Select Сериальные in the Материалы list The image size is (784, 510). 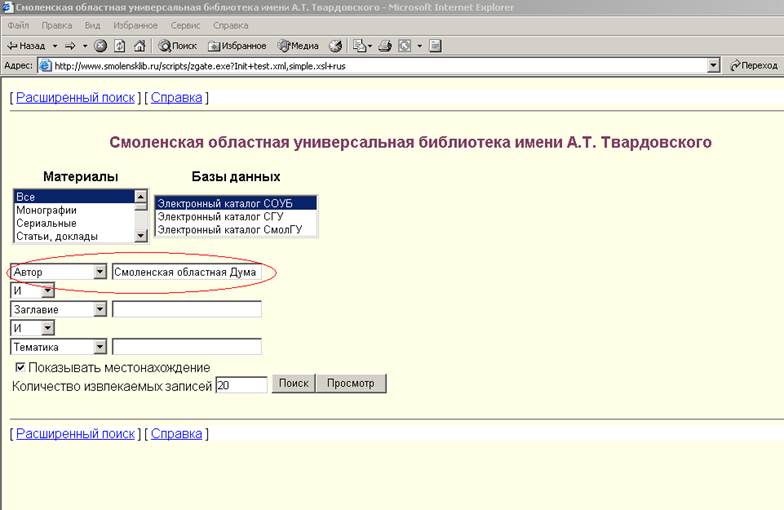coord(74,223)
